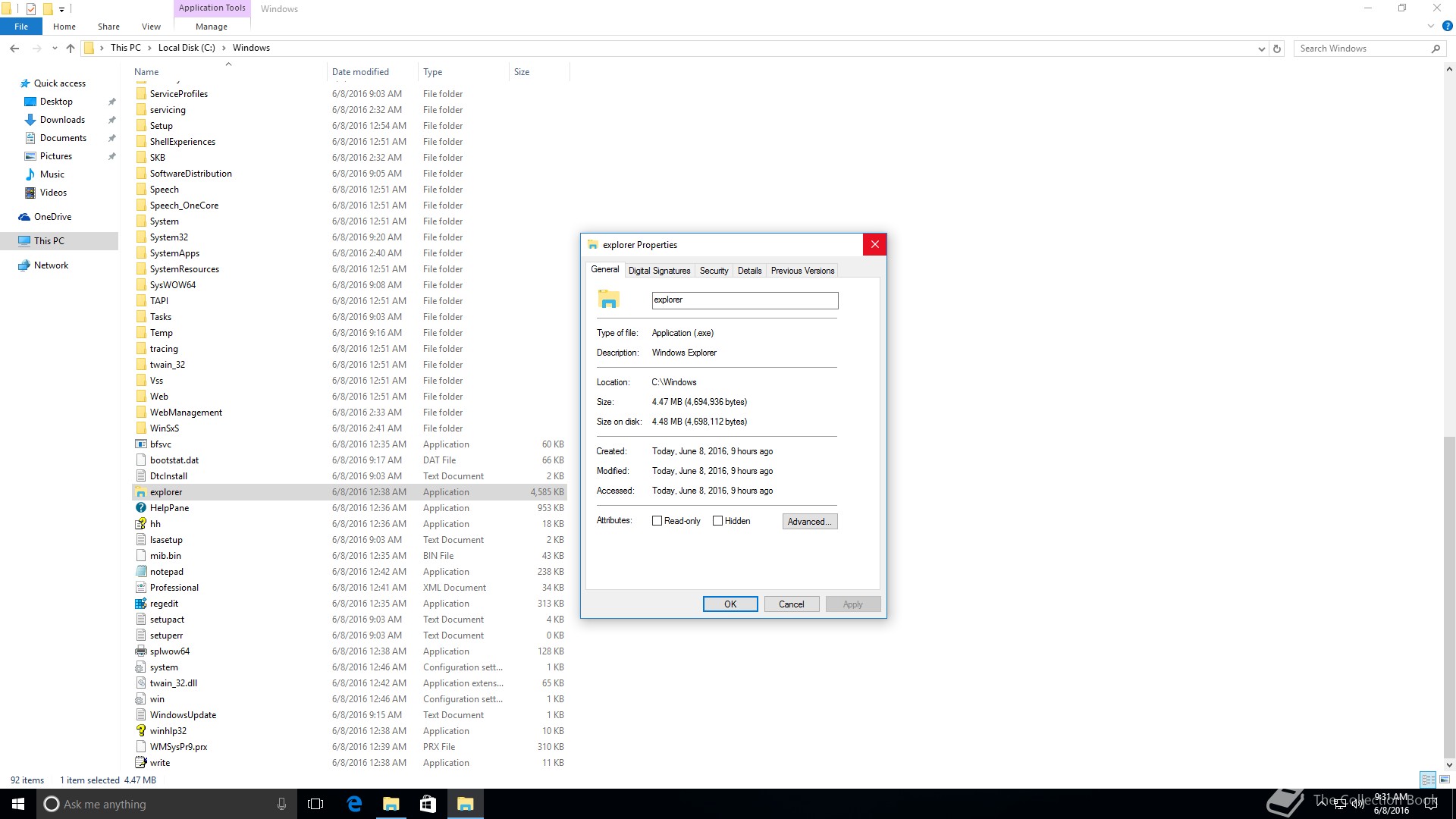
Task: Switch to the Previous Versions tab
Action: click(x=802, y=271)
